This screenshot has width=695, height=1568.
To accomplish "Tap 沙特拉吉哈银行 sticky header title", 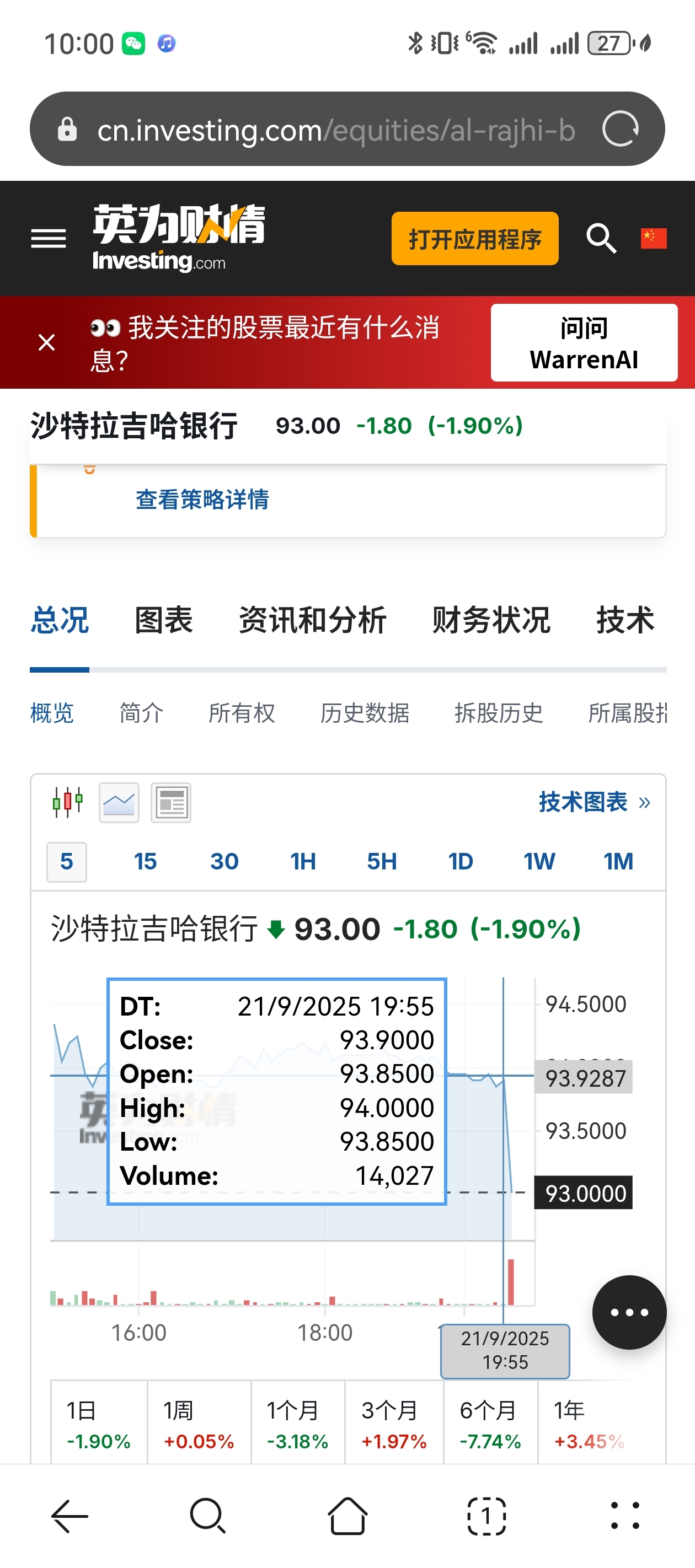I will (134, 426).
